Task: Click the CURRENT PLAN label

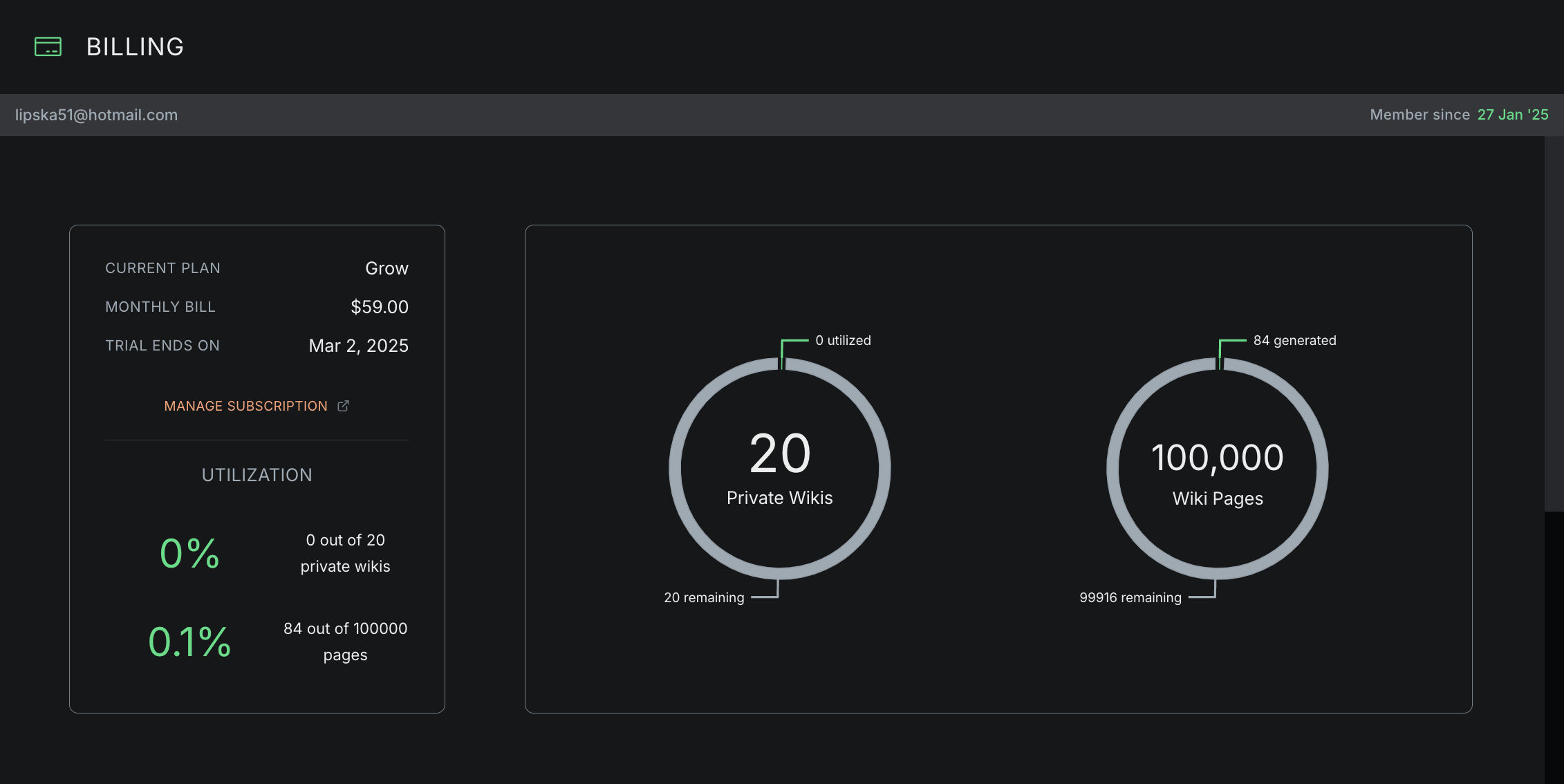Action: point(162,268)
